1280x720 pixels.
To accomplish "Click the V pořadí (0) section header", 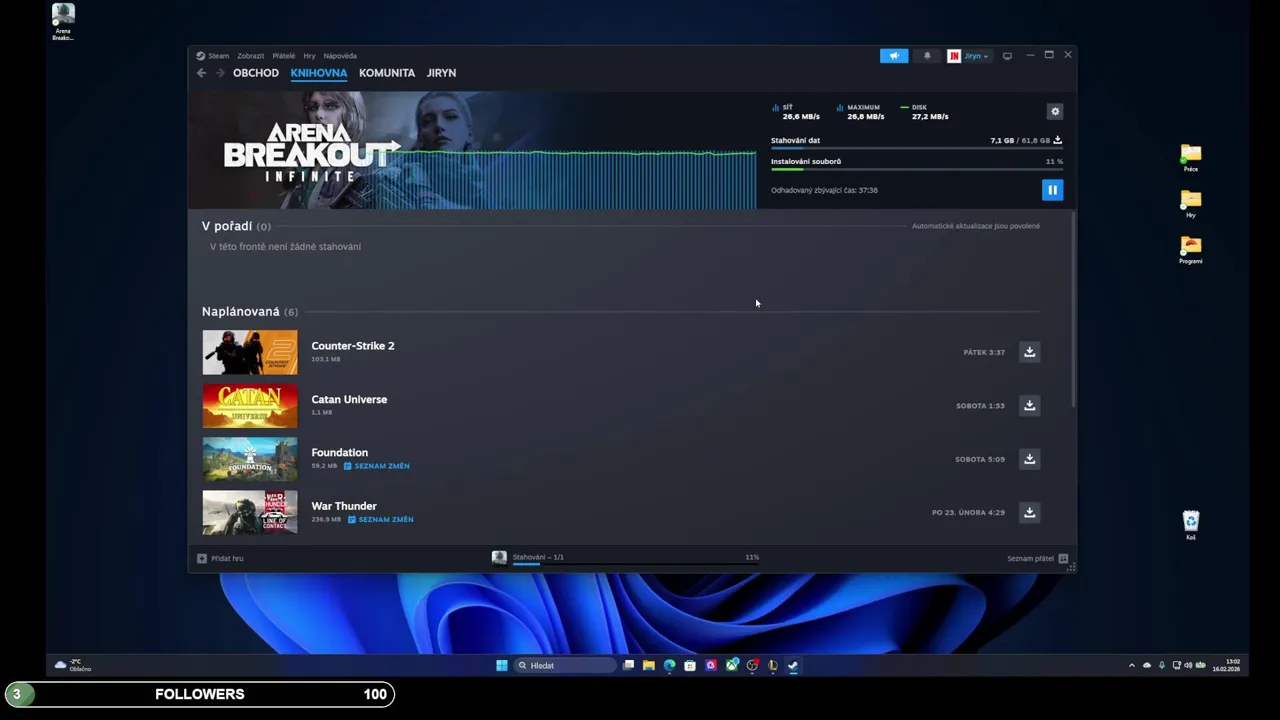I will tap(236, 226).
